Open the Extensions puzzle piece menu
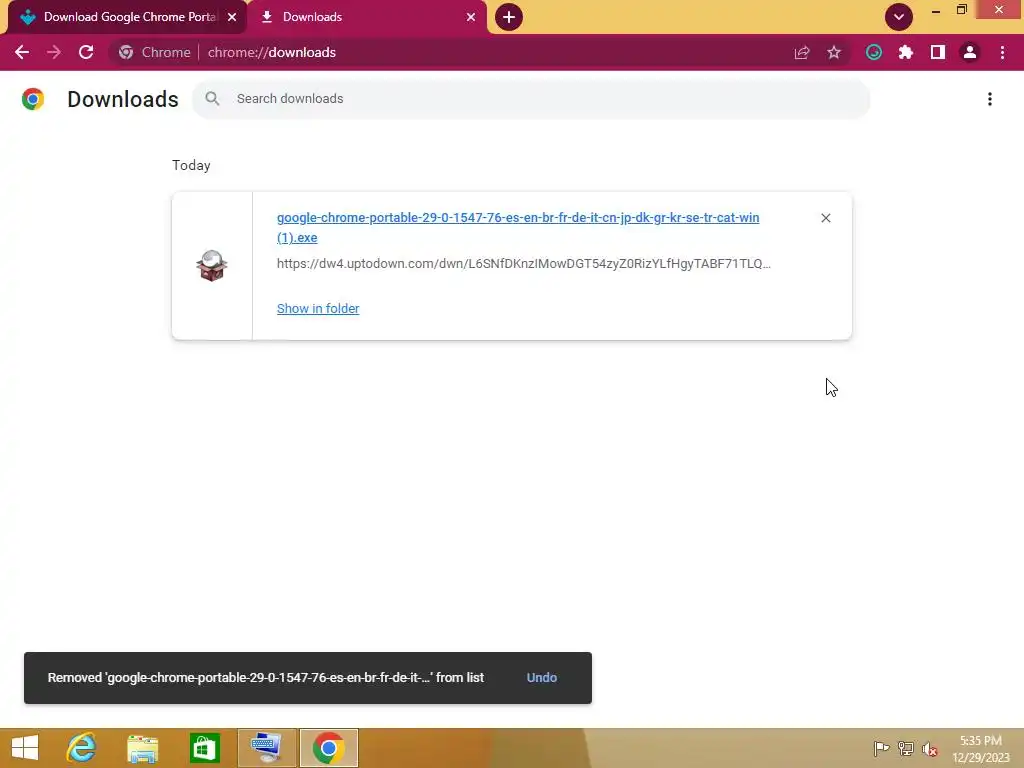Viewport: 1024px width, 768px height. pos(906,52)
